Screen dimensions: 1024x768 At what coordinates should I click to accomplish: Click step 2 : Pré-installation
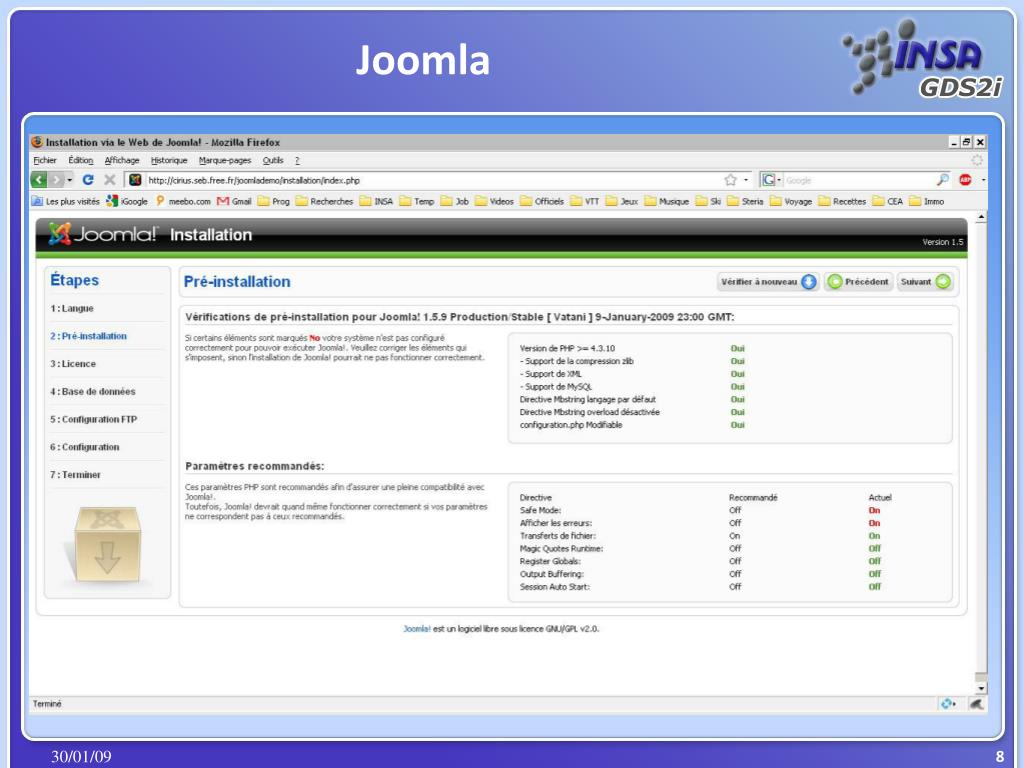88,336
